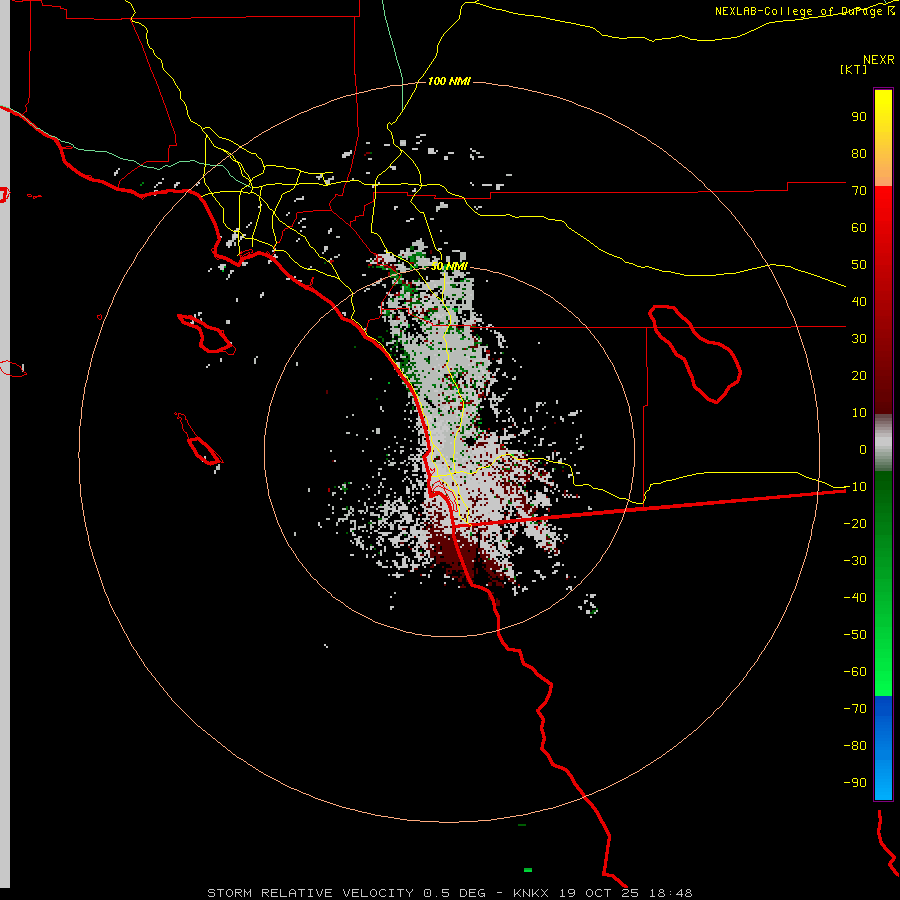This screenshot has height=900, width=900.
Task: Click the storm relative velocity caption text
Action: (x=449, y=893)
